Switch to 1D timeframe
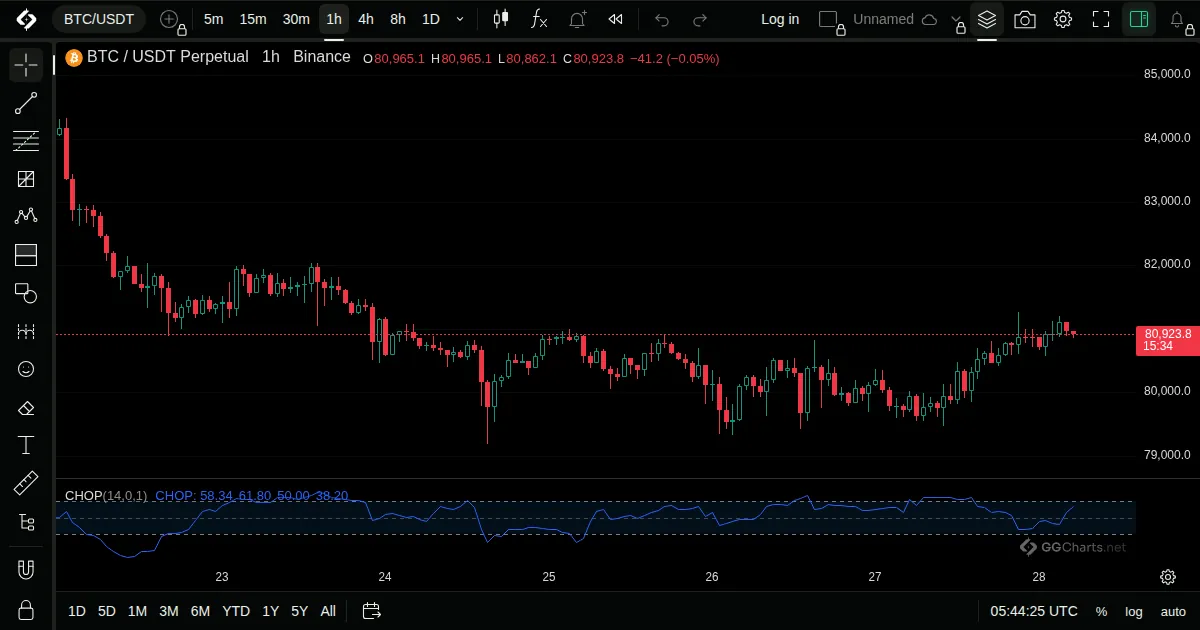The image size is (1200, 630). (x=430, y=19)
